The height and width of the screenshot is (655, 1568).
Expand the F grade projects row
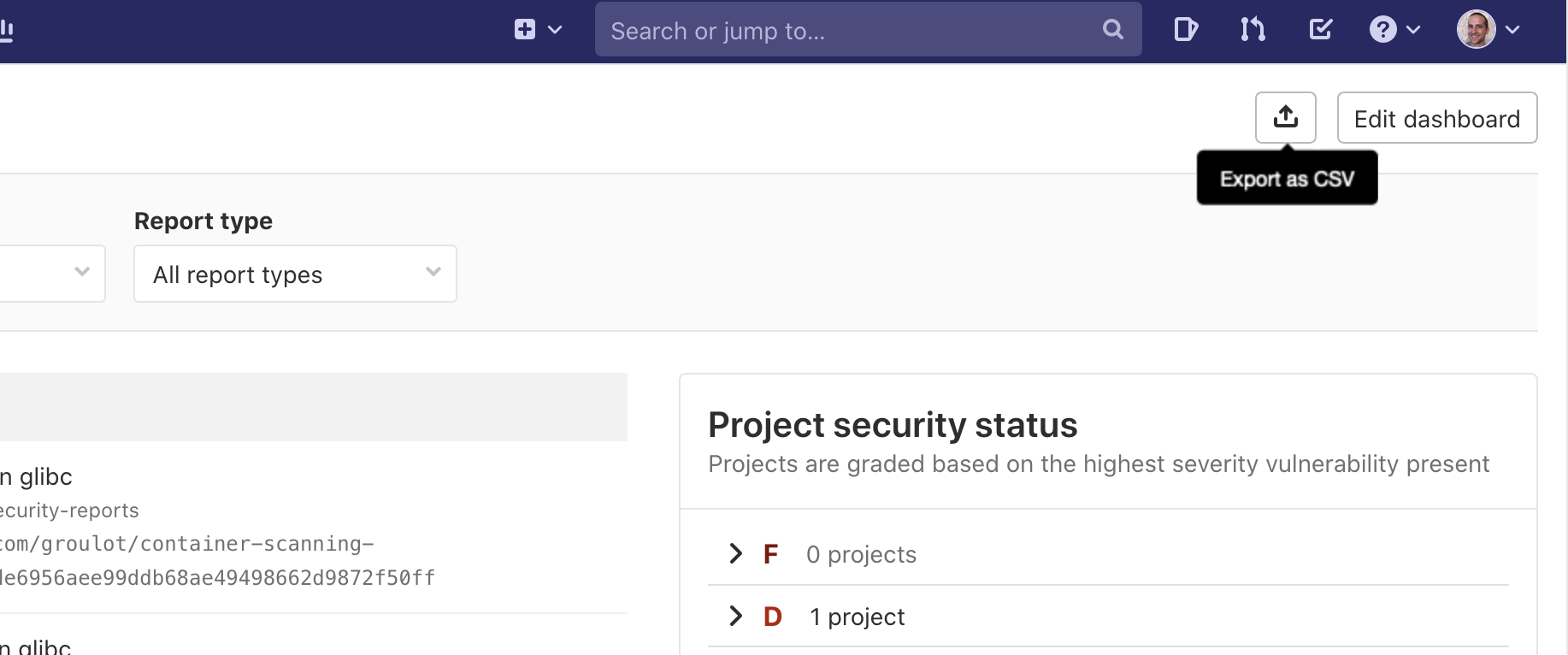point(735,554)
